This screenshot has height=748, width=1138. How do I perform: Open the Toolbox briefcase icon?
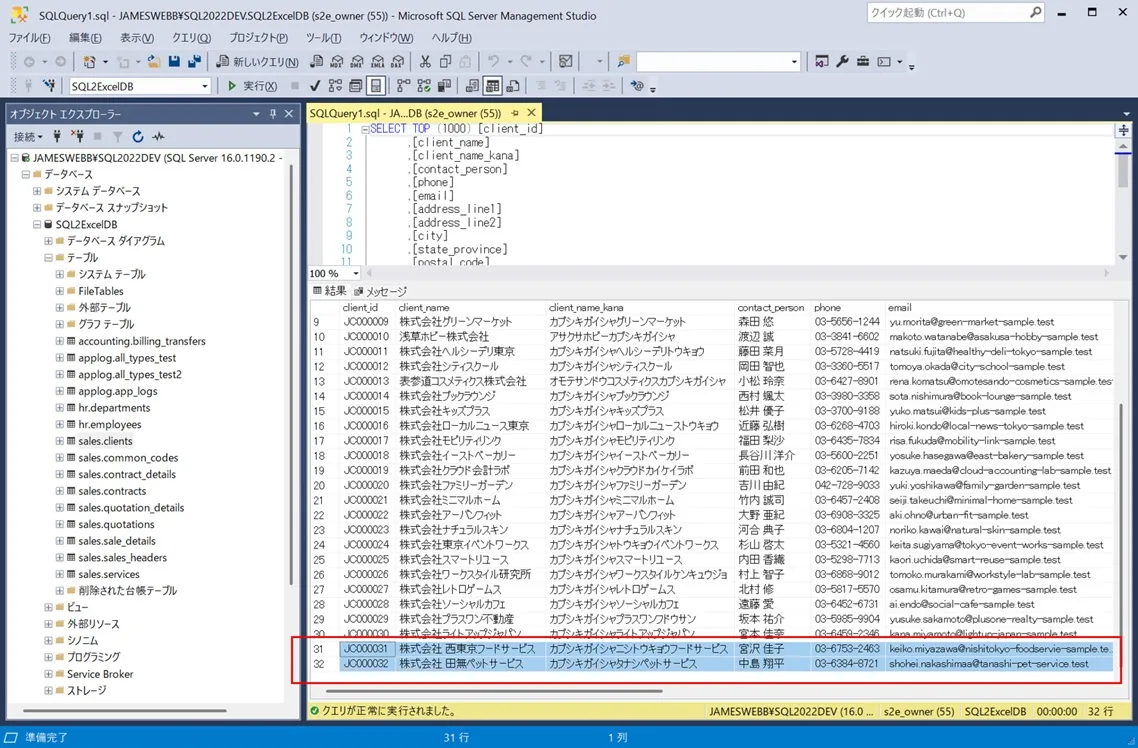click(x=862, y=62)
